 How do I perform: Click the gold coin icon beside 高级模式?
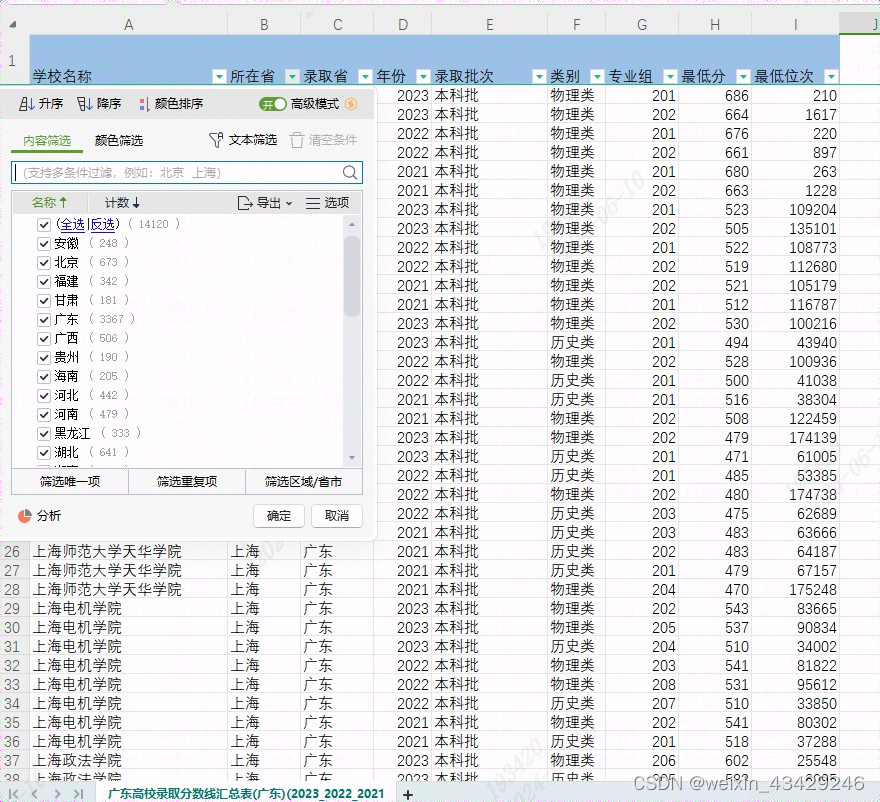pyautogui.click(x=351, y=104)
